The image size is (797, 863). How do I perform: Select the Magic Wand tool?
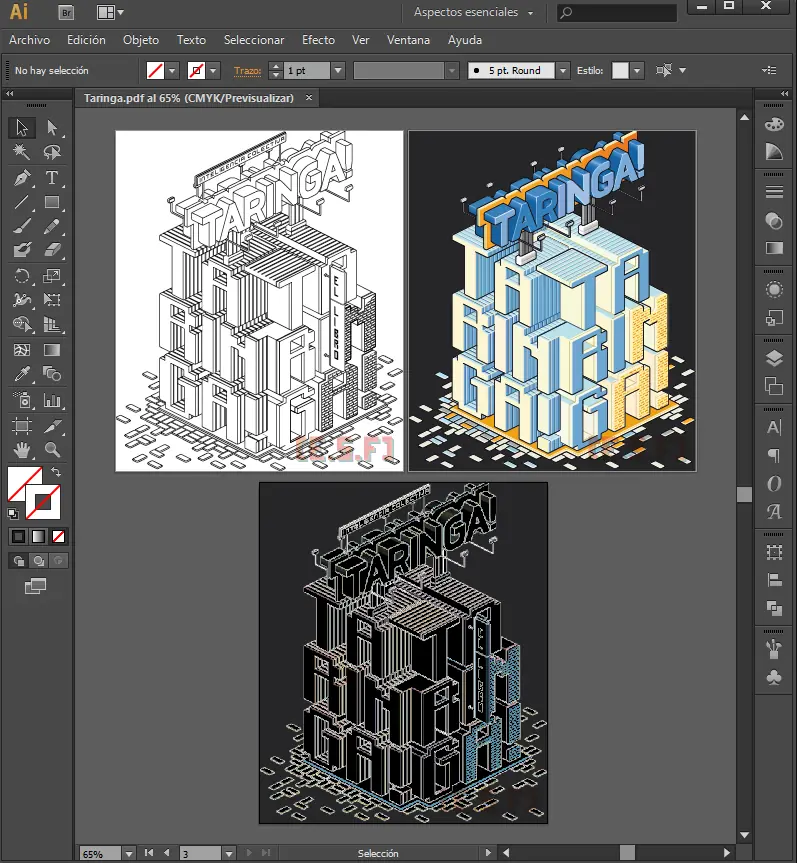point(22,152)
